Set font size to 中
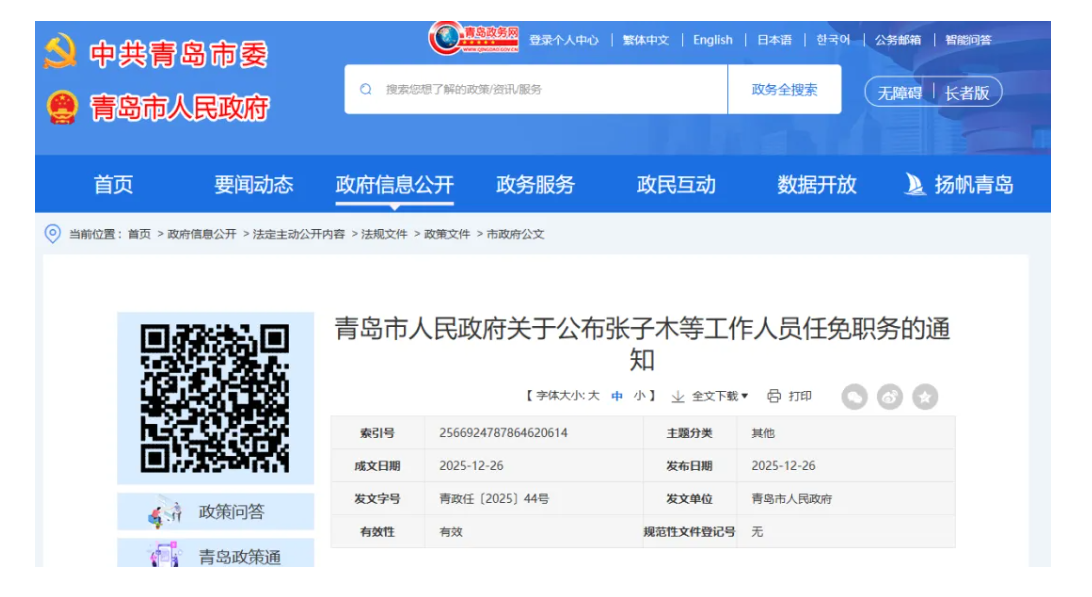The image size is (1092, 597). (617, 396)
